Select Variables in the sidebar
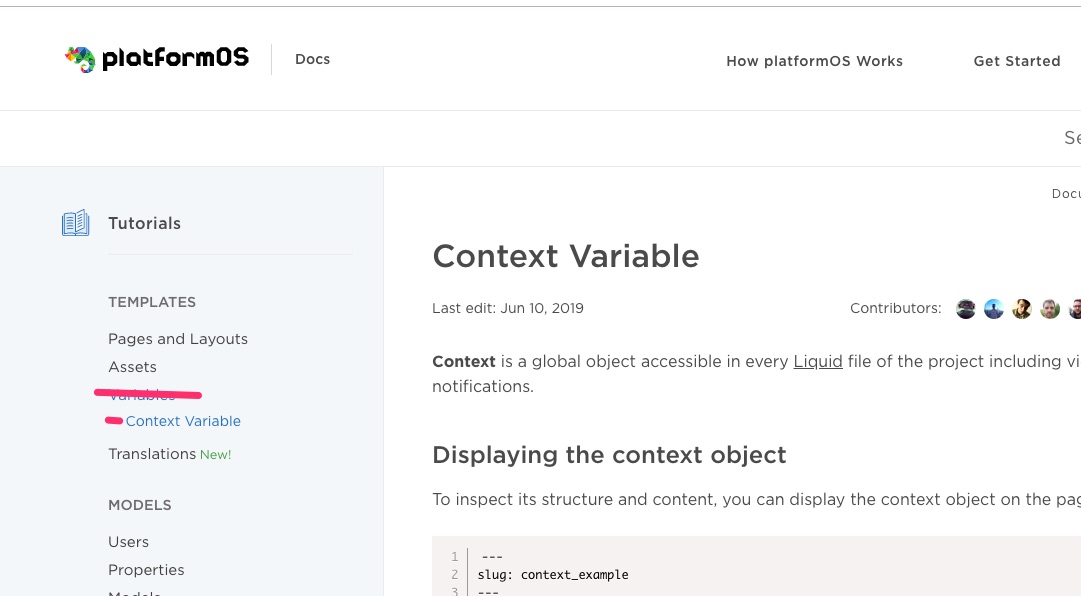This screenshot has height=596, width=1081. [141, 394]
